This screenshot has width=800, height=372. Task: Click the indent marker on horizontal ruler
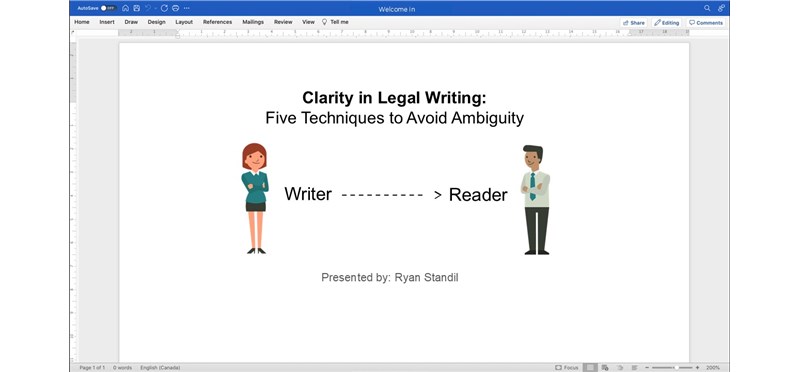click(178, 34)
